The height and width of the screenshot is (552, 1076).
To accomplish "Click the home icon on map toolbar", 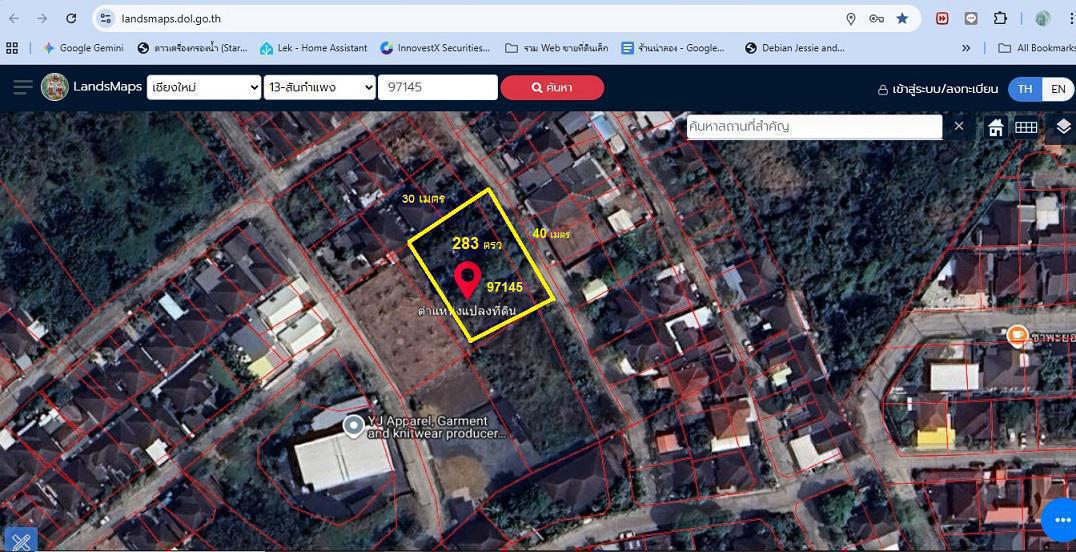I will coord(995,127).
